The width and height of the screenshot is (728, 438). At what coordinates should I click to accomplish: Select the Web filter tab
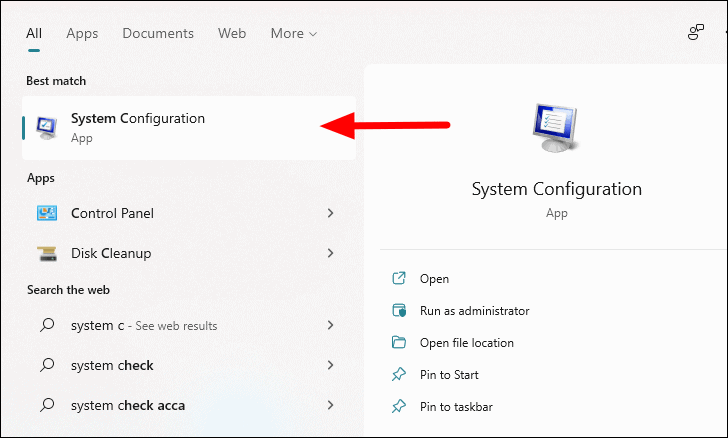[232, 33]
